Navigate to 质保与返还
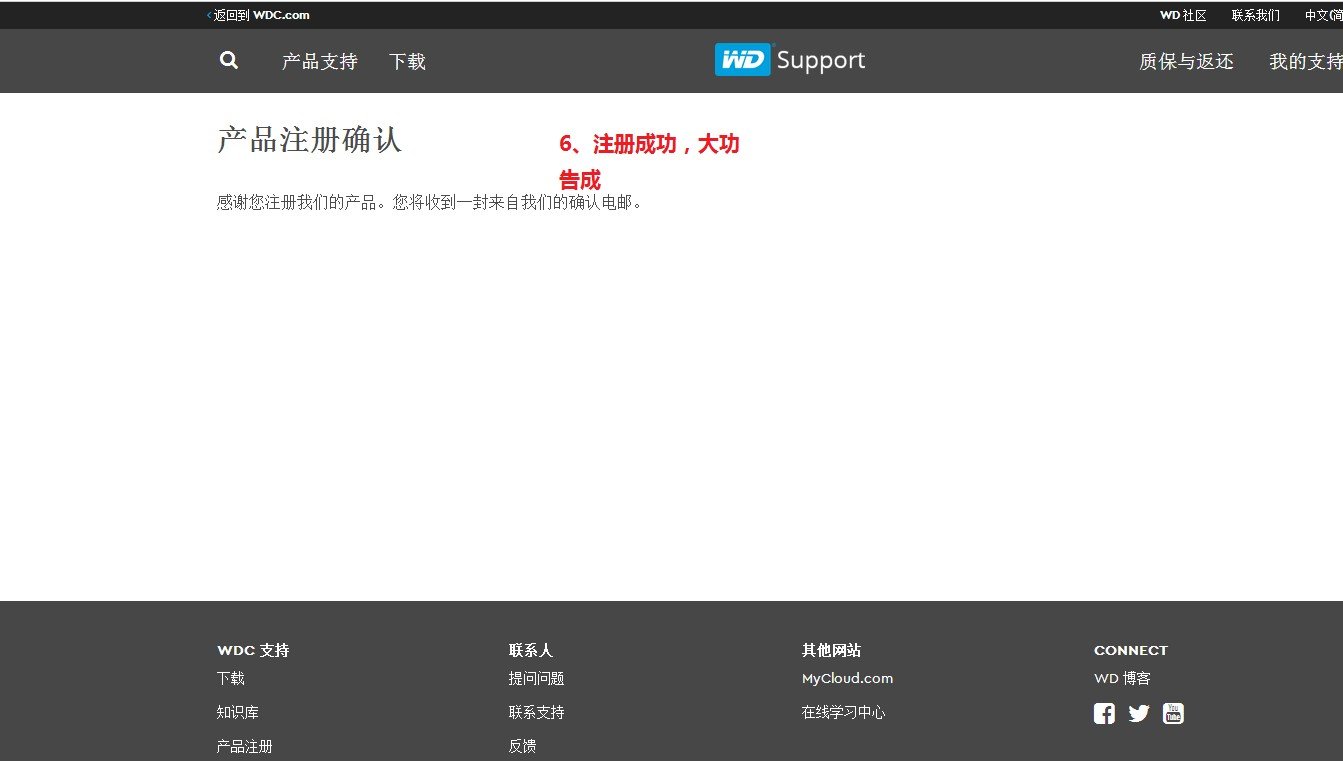The height and width of the screenshot is (761, 1343). pyautogui.click(x=1185, y=61)
